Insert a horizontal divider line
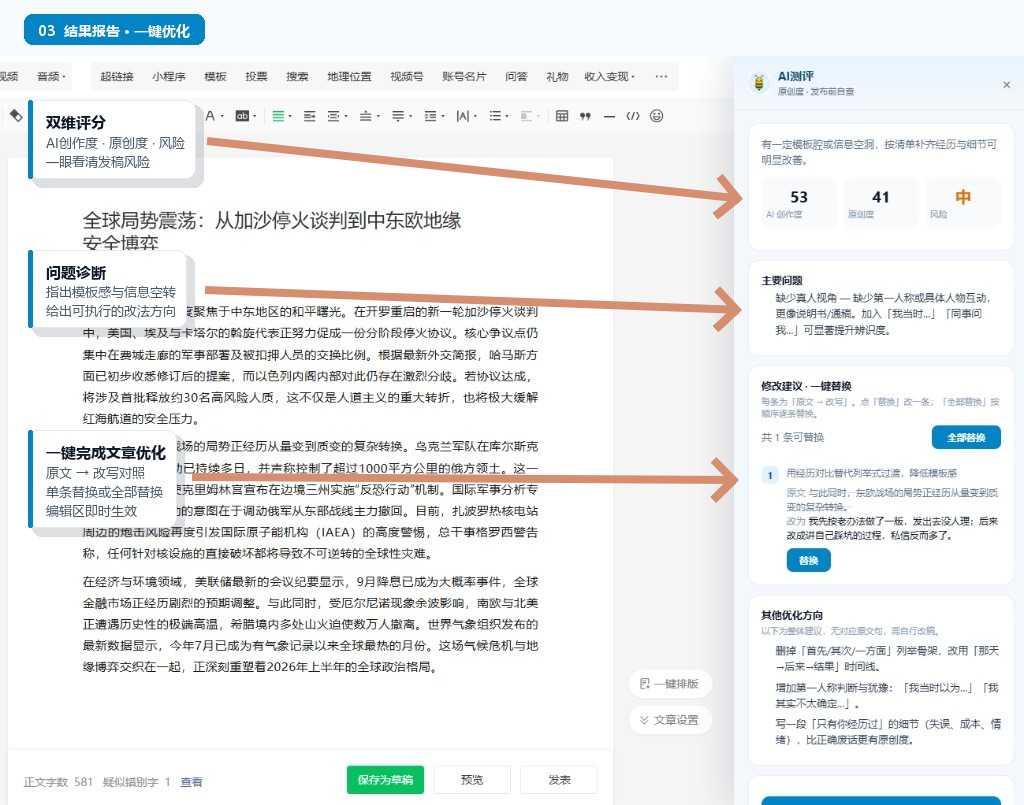 609,116
